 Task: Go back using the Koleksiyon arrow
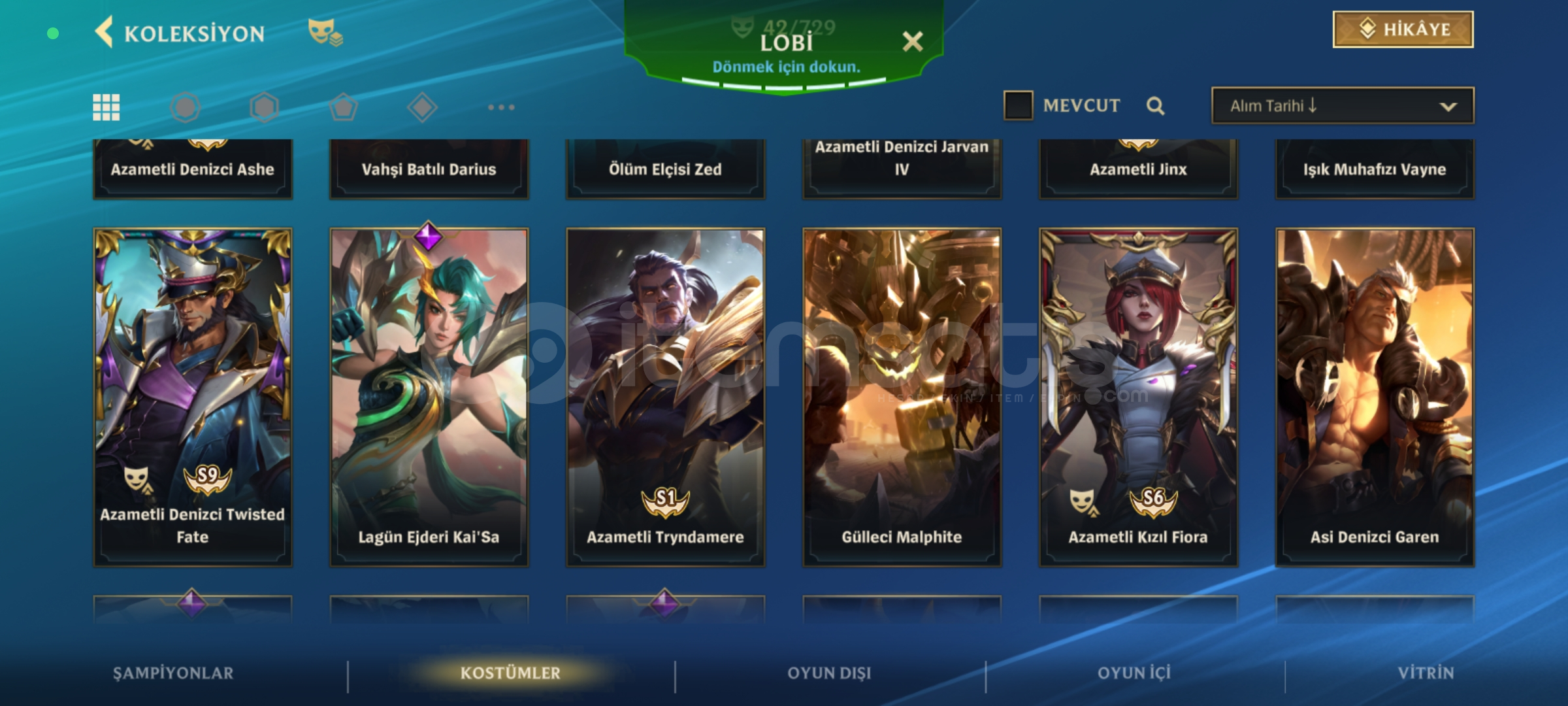[105, 32]
